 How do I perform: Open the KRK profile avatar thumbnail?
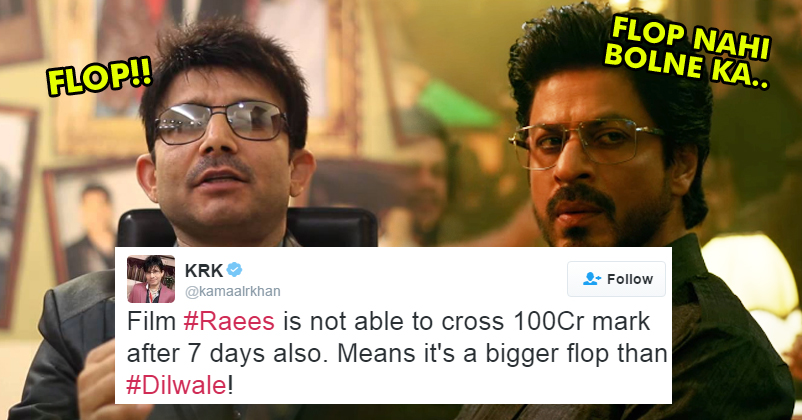point(151,279)
